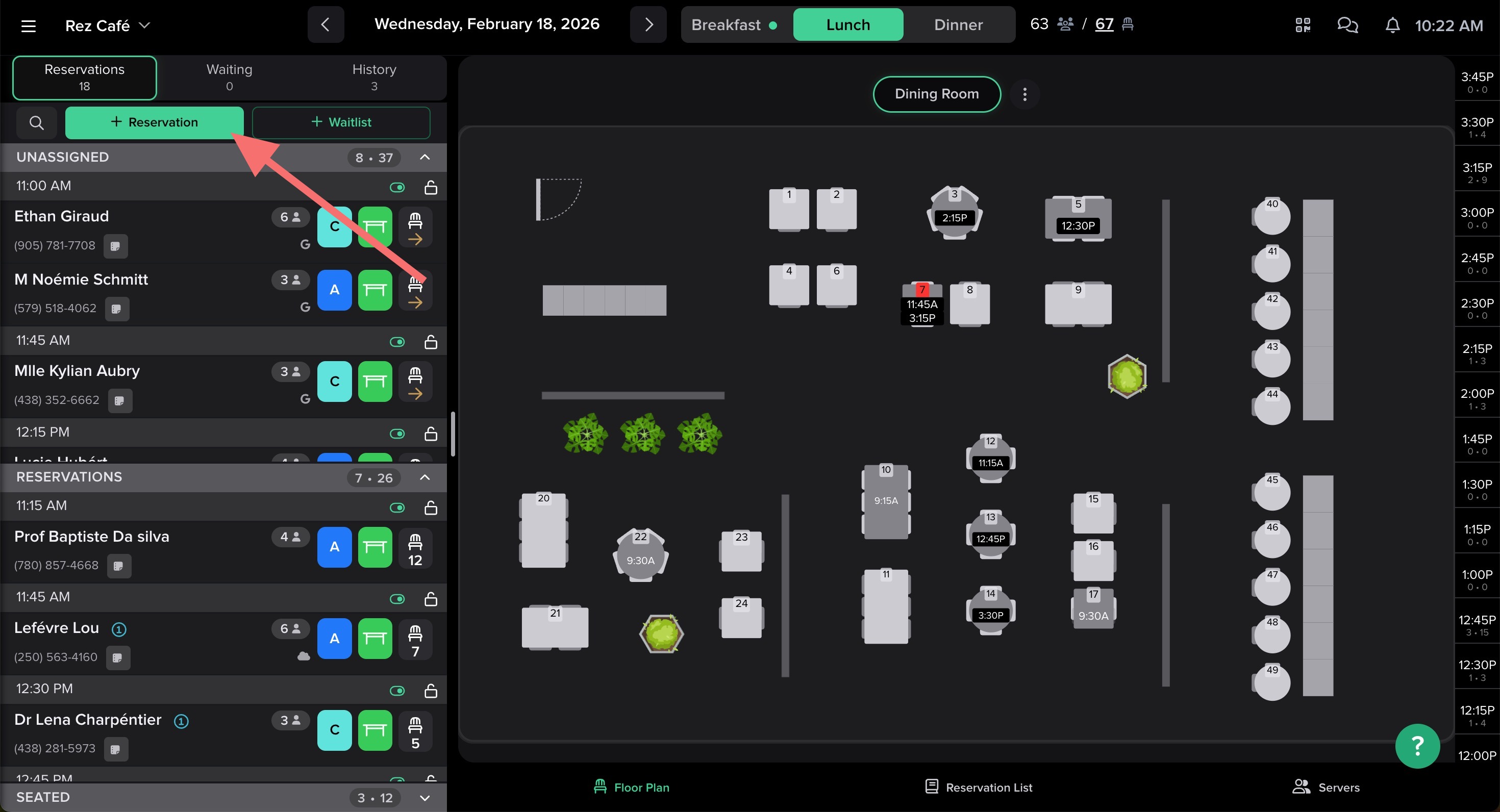Viewport: 1500px width, 812px height.
Task: Expand the SEATED section
Action: pyautogui.click(x=425, y=797)
